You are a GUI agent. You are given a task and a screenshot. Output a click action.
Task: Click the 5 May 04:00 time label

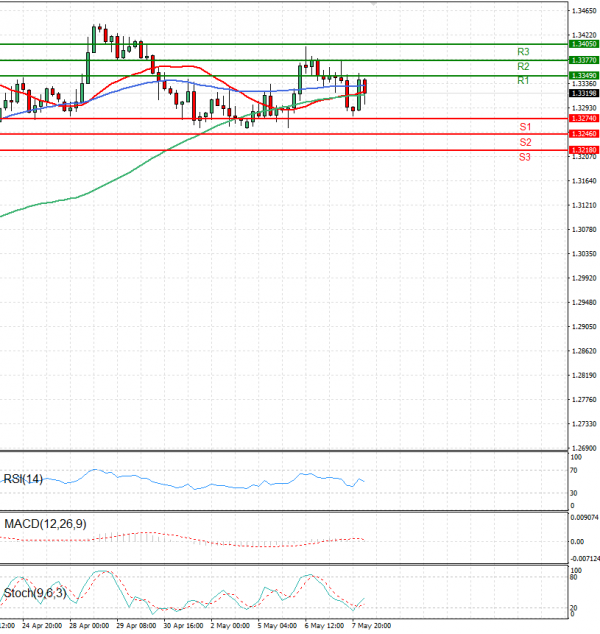click(277, 626)
